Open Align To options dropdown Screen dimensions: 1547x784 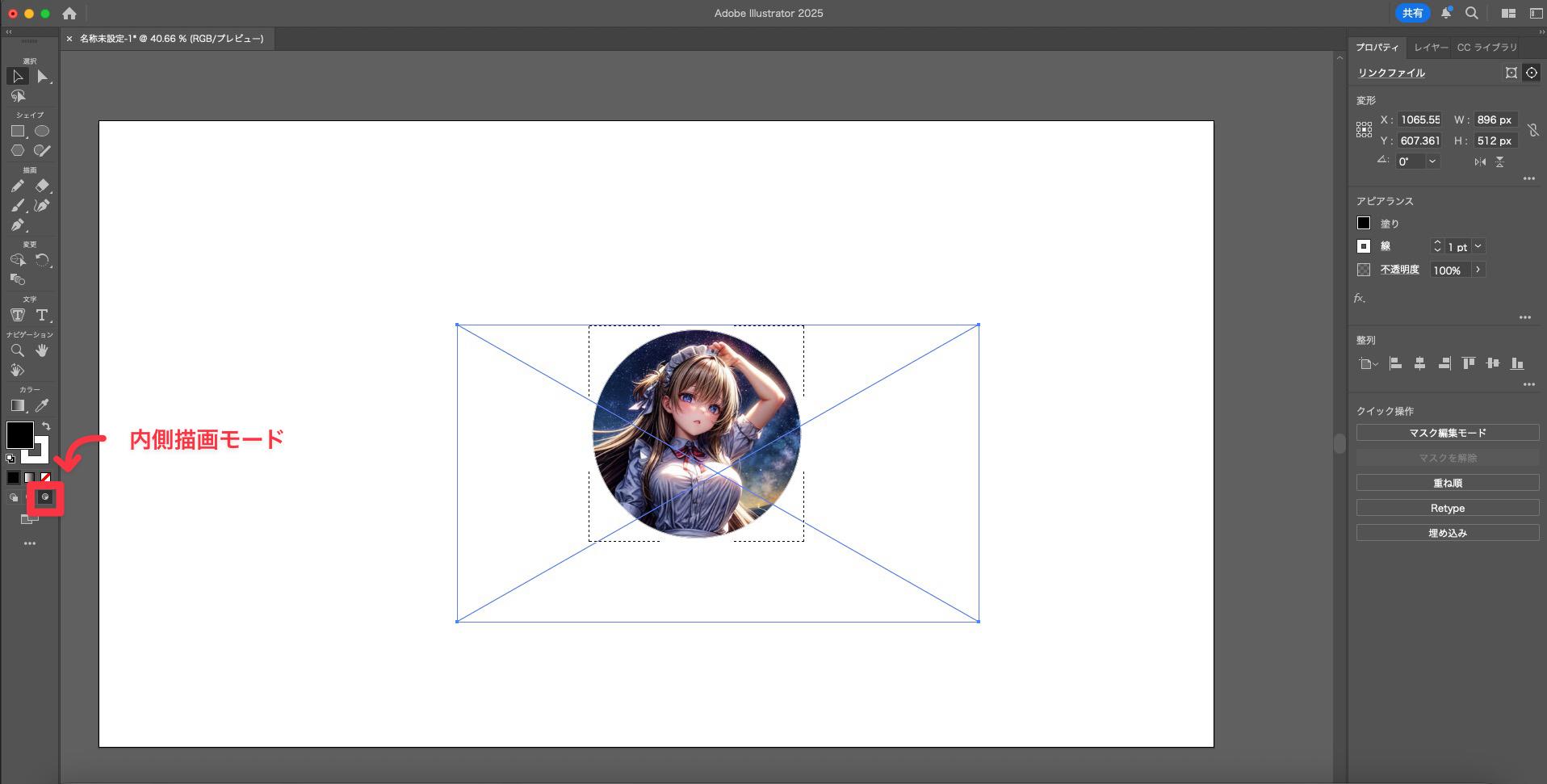1368,364
